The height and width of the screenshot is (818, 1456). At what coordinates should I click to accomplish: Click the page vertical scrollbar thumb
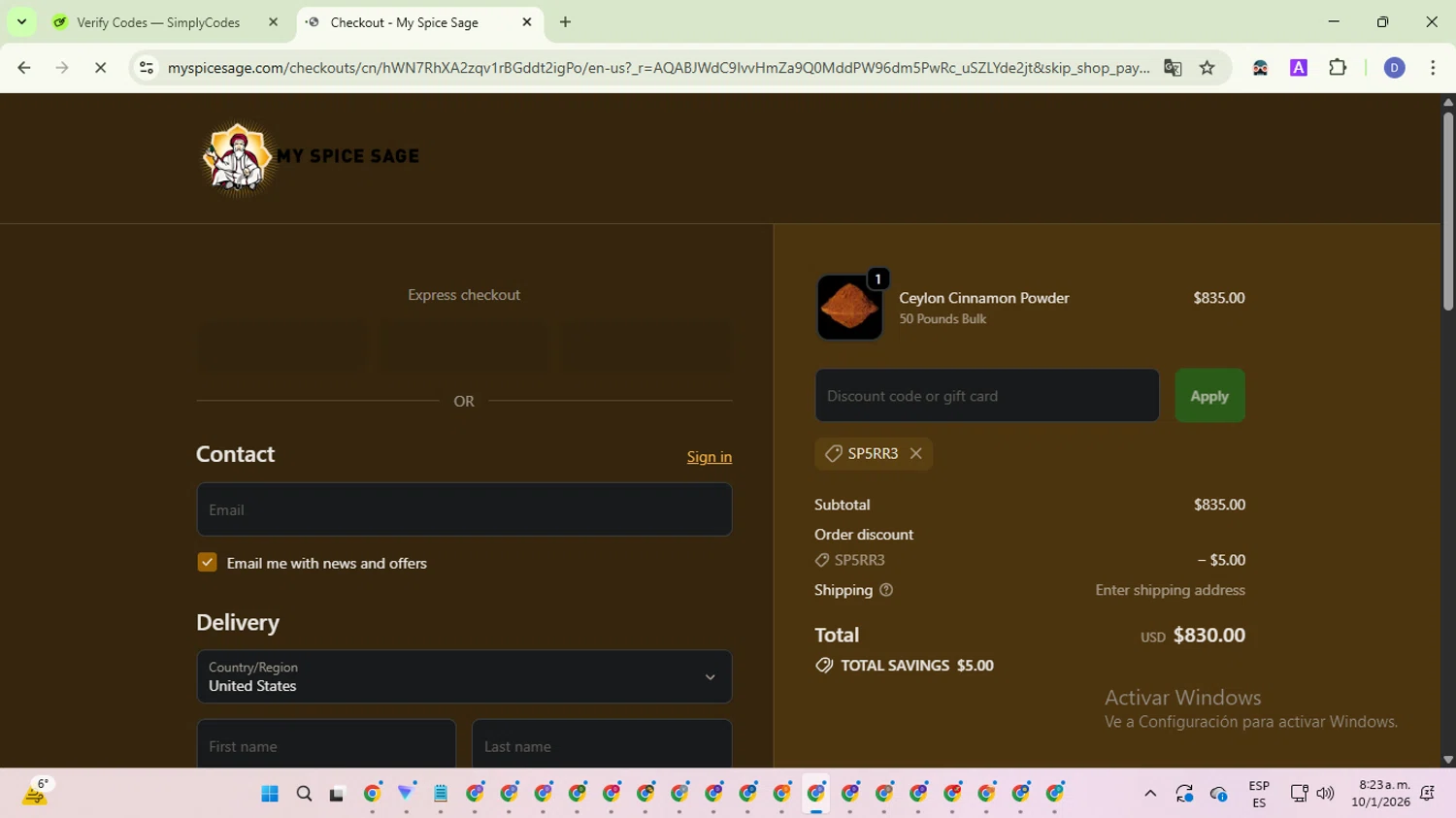(x=1447, y=212)
